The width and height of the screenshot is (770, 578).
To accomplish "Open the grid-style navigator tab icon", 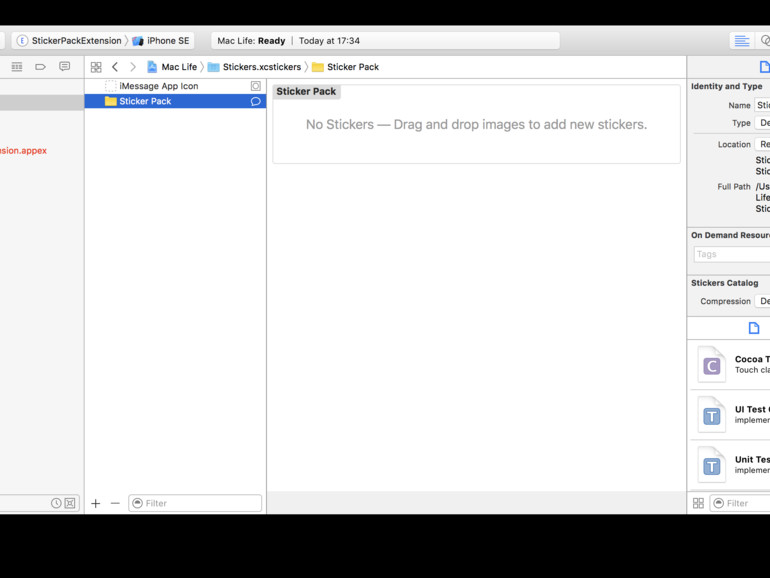I will (x=17, y=67).
